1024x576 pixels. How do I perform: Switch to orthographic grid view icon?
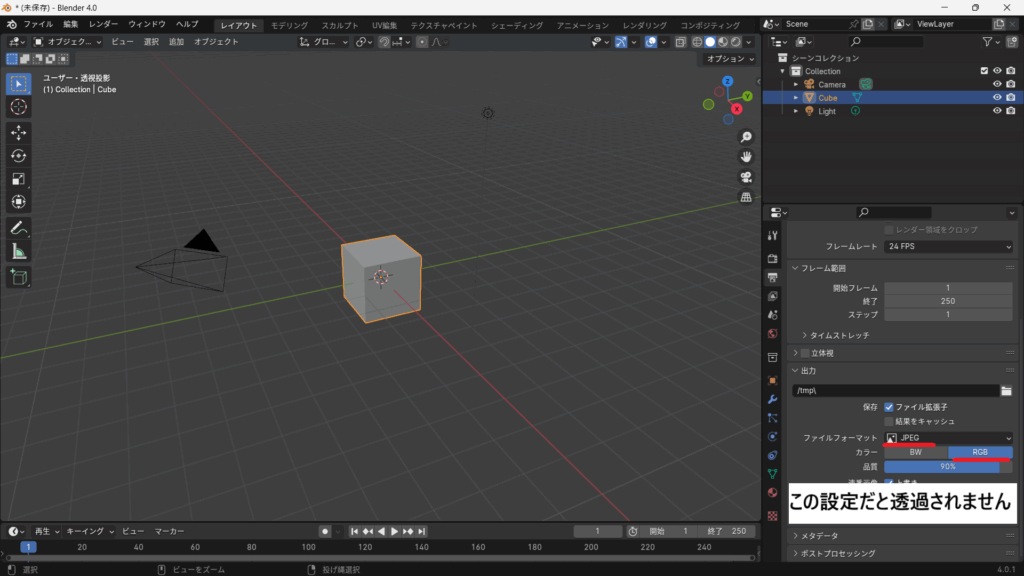point(746,198)
